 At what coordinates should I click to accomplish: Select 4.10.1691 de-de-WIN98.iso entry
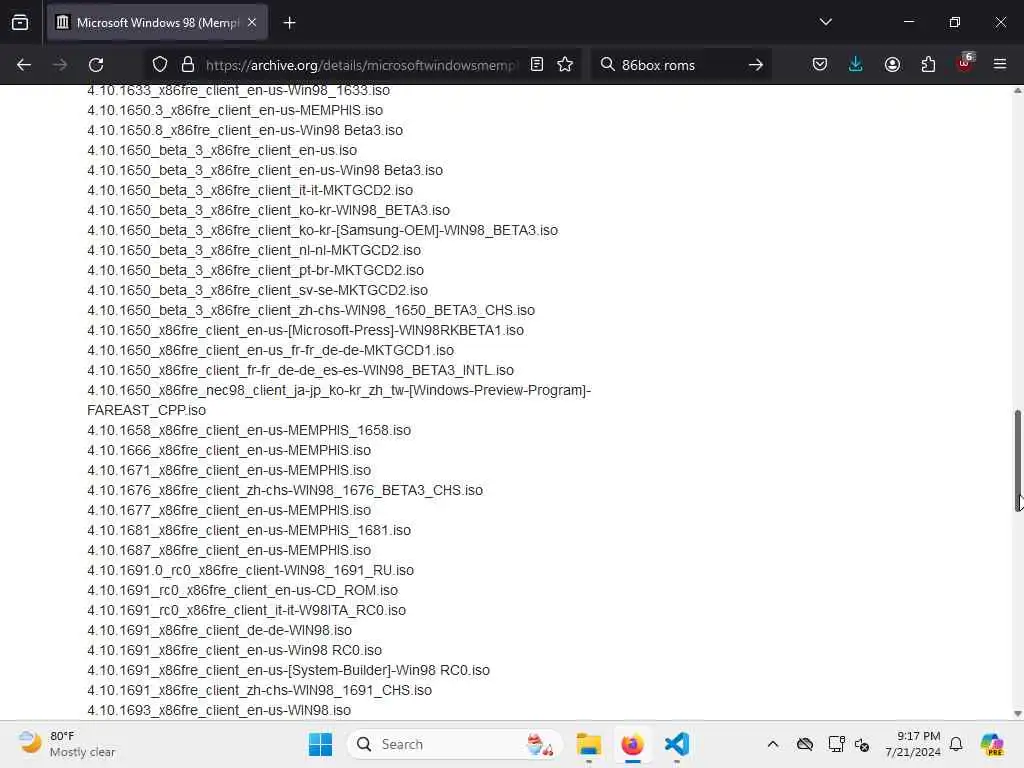pos(219,631)
